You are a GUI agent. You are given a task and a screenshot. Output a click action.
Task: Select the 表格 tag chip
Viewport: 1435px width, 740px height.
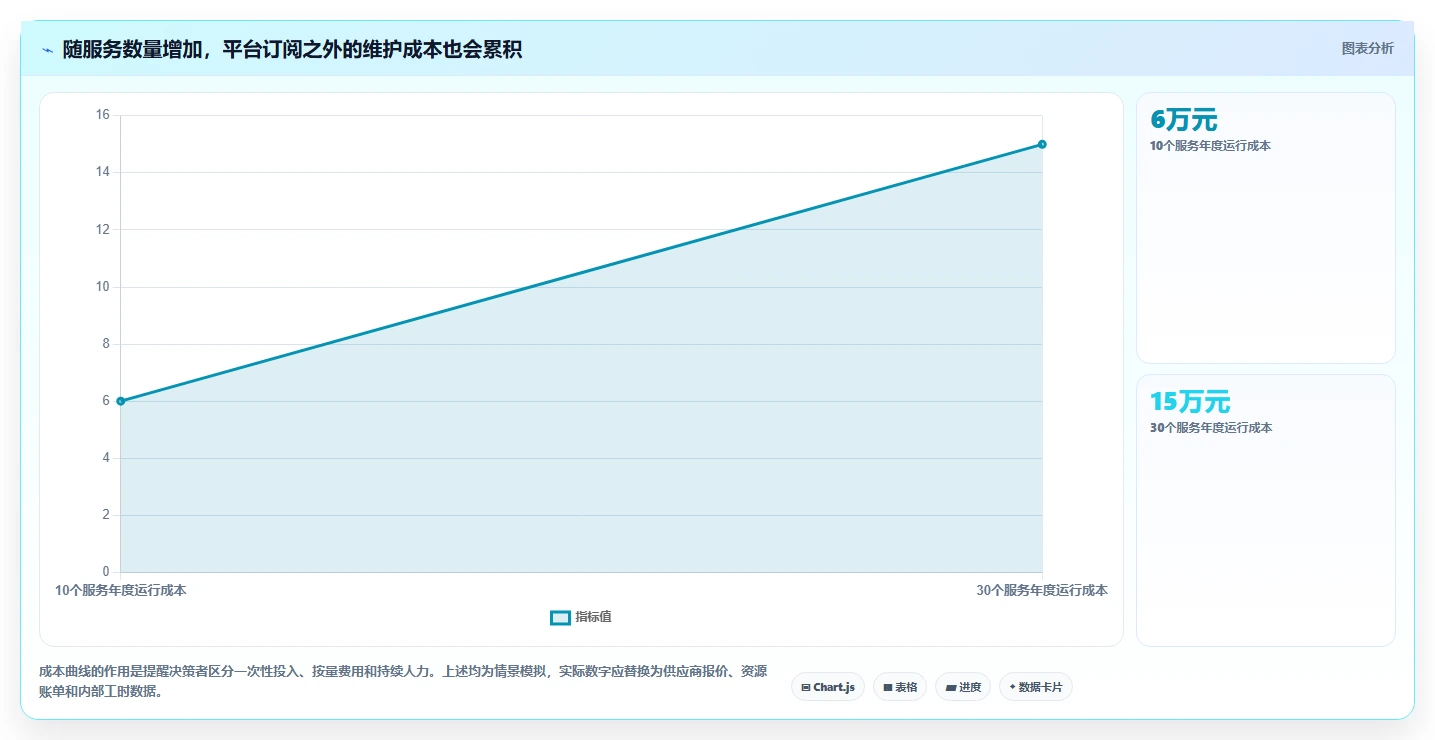pyautogui.click(x=900, y=687)
